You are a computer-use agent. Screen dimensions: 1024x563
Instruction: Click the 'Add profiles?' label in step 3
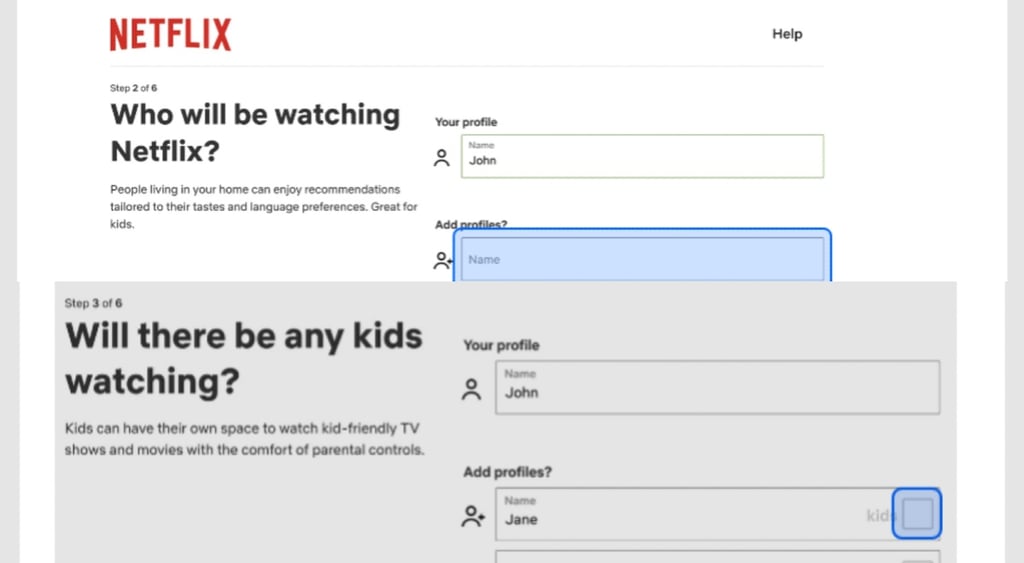pos(507,472)
